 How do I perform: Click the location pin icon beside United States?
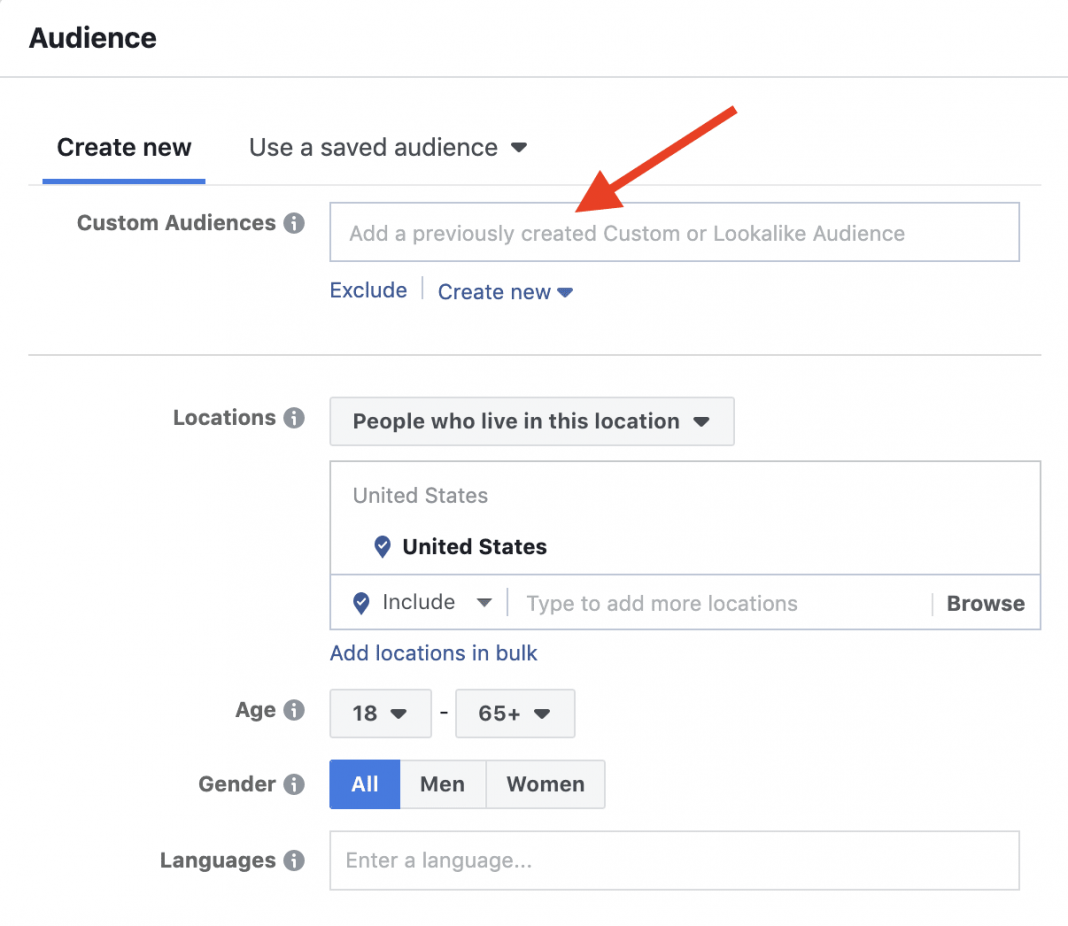381,546
